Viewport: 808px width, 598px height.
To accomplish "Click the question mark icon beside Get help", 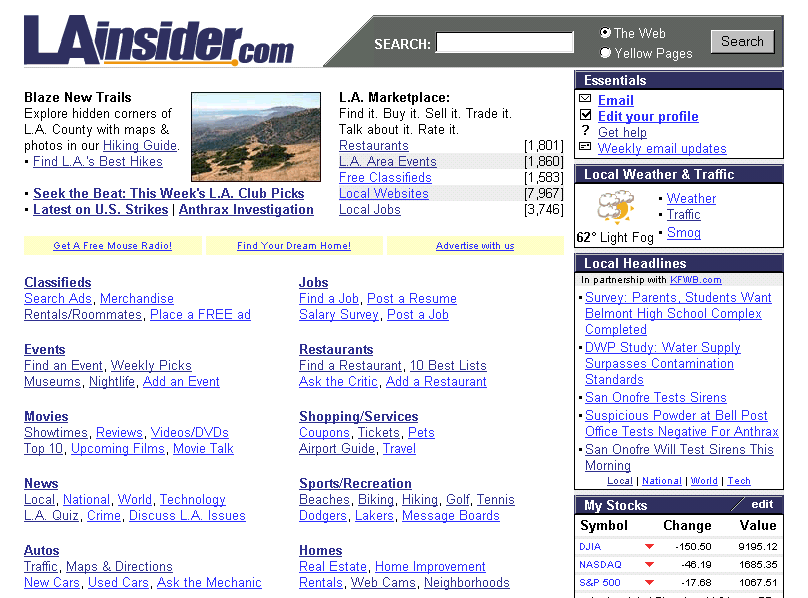I will (585, 132).
